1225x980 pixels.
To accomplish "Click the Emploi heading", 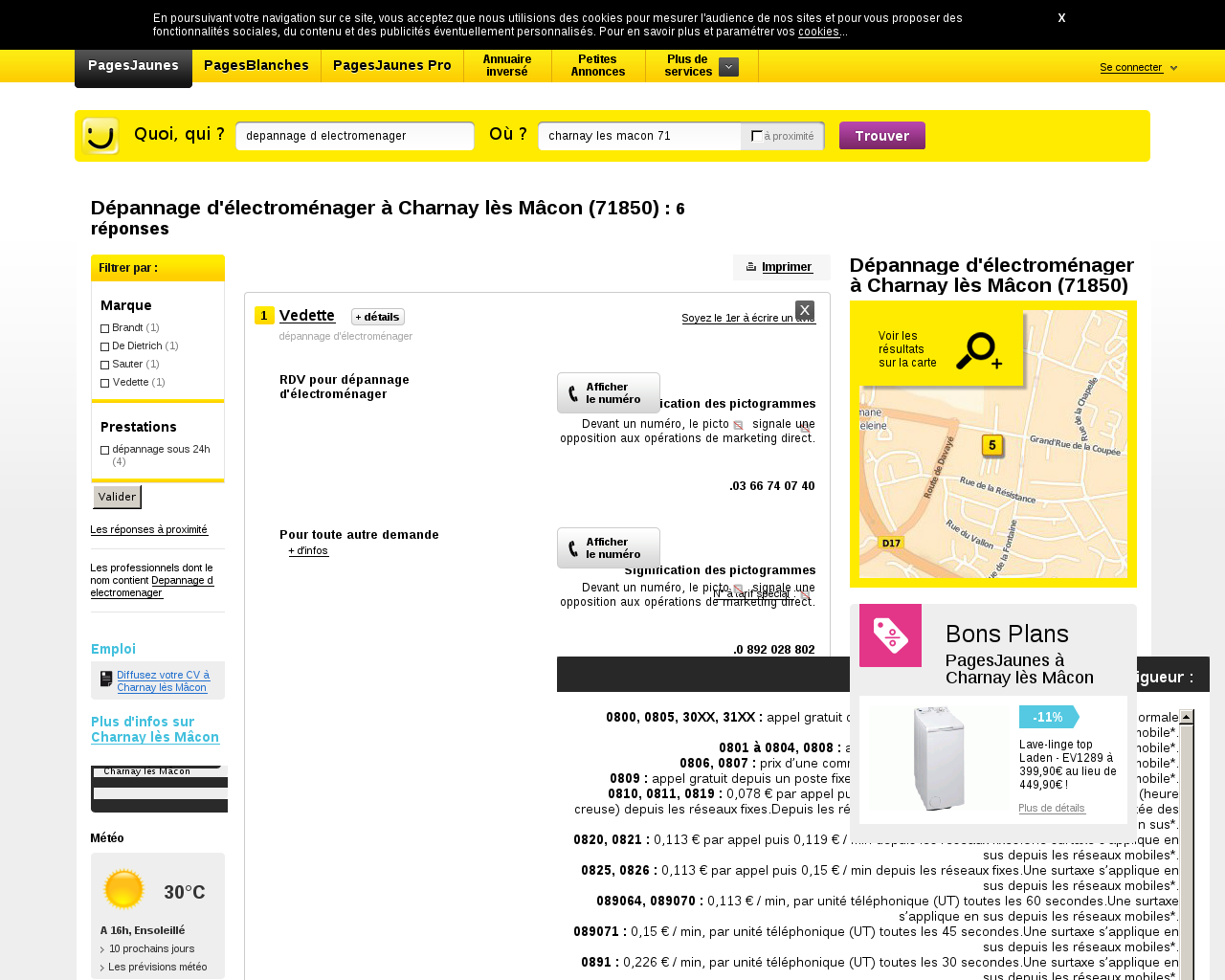I will 113,649.
